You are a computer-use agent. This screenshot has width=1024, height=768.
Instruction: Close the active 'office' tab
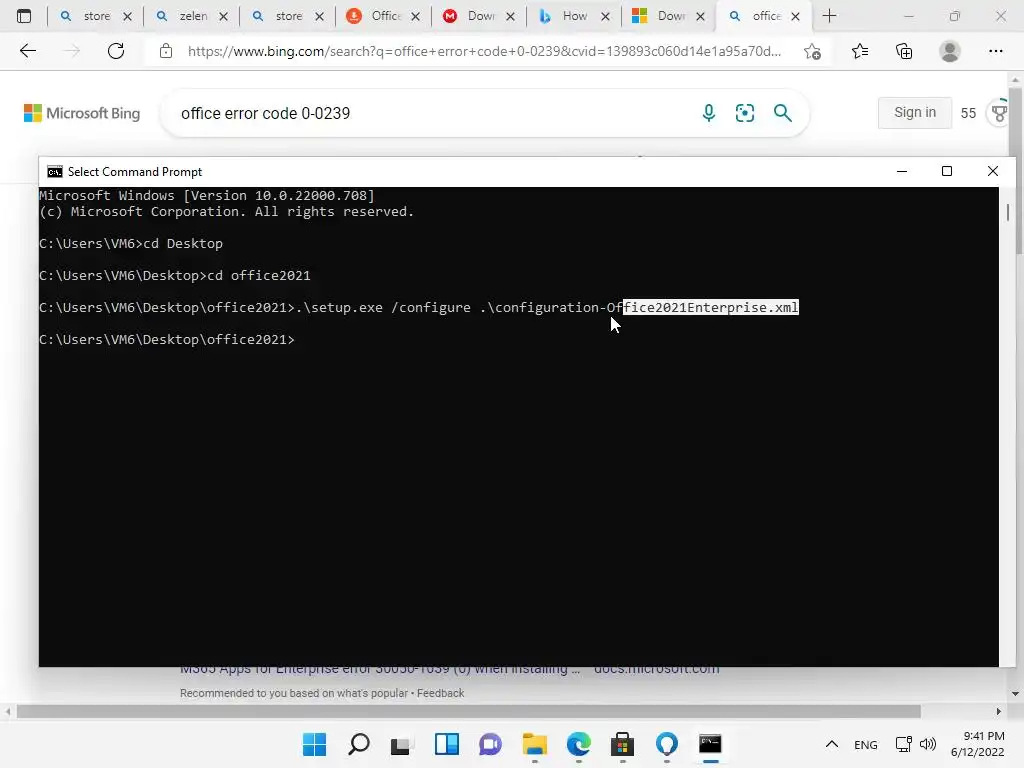pyautogui.click(x=795, y=16)
